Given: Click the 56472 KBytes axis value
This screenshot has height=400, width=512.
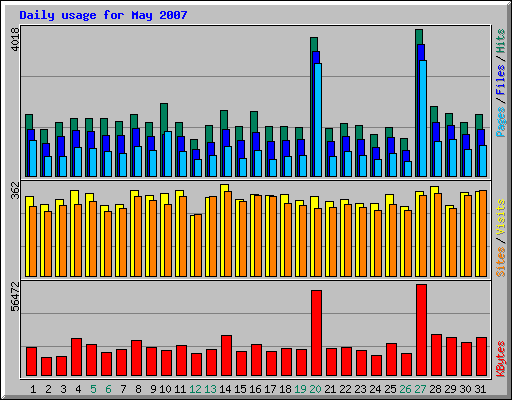Looking at the screenshot, I should (x=15, y=296).
